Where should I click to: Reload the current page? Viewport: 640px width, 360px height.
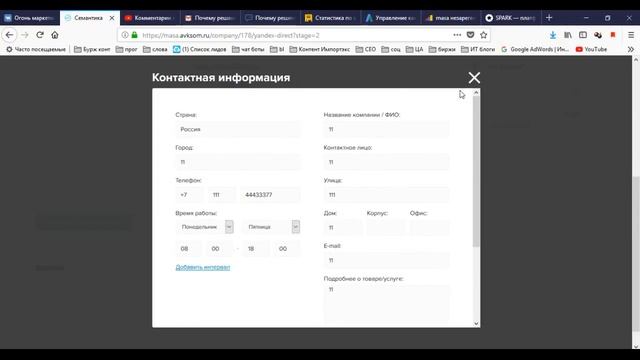tap(40, 35)
